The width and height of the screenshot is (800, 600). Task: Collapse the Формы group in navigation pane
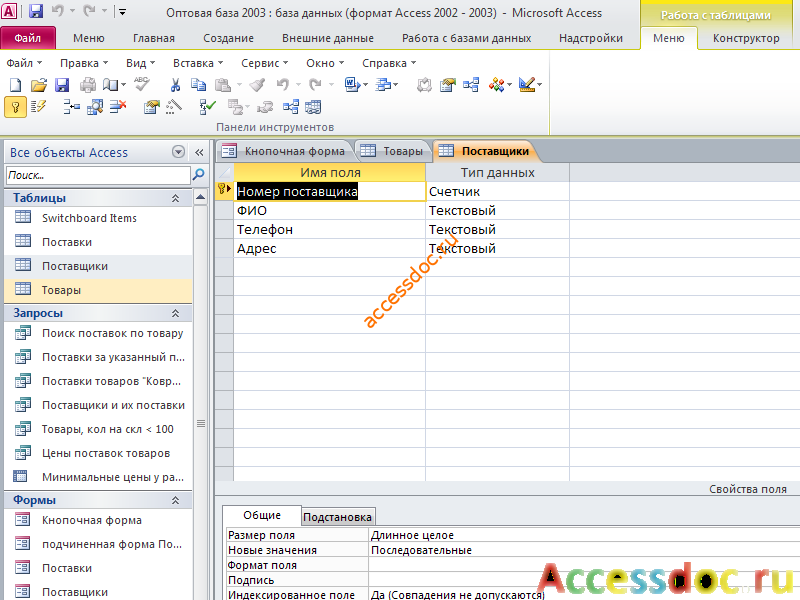point(176,501)
